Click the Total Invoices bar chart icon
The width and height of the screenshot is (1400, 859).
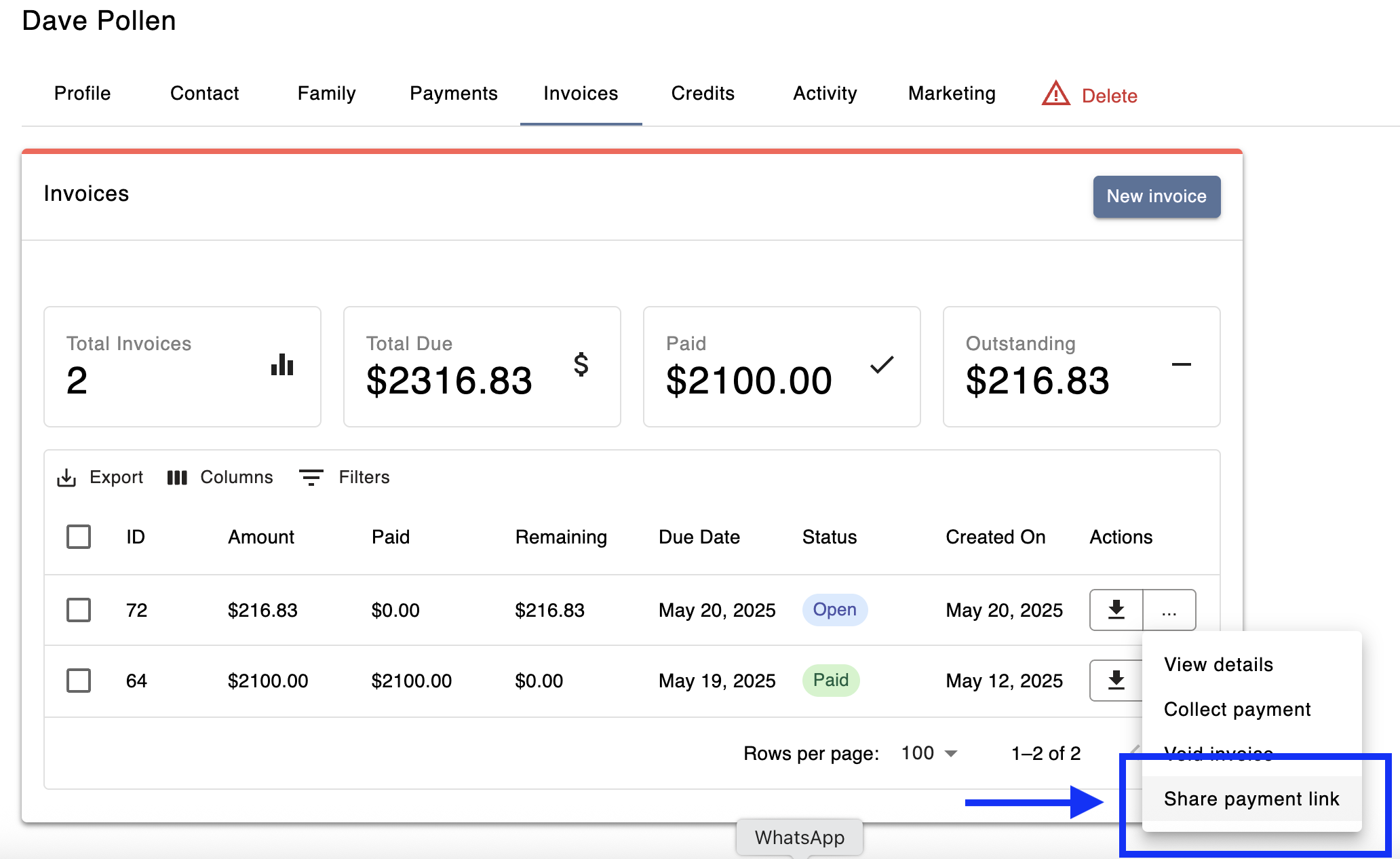[282, 365]
